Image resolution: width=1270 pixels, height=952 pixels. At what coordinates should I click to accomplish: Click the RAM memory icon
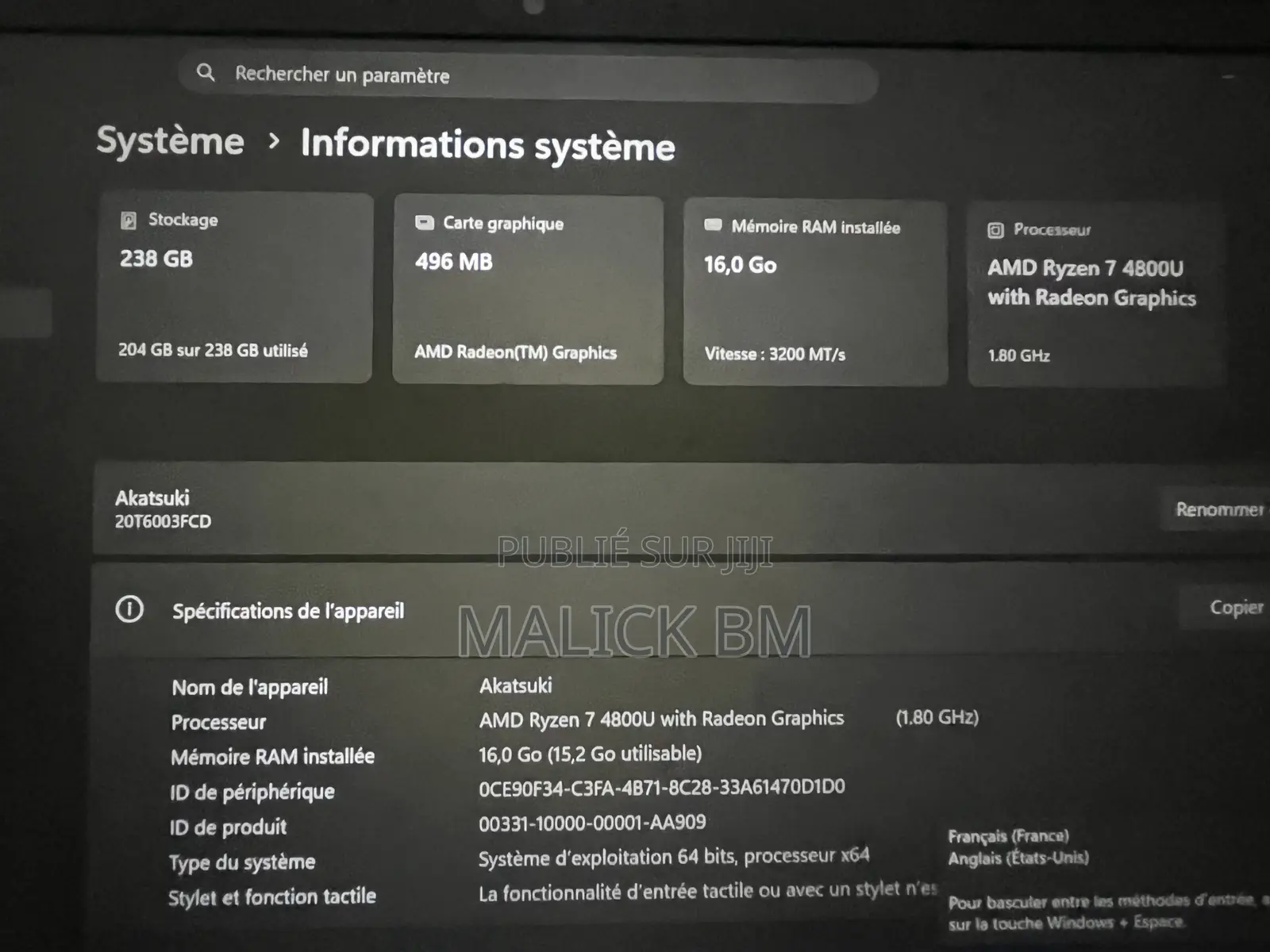point(713,225)
